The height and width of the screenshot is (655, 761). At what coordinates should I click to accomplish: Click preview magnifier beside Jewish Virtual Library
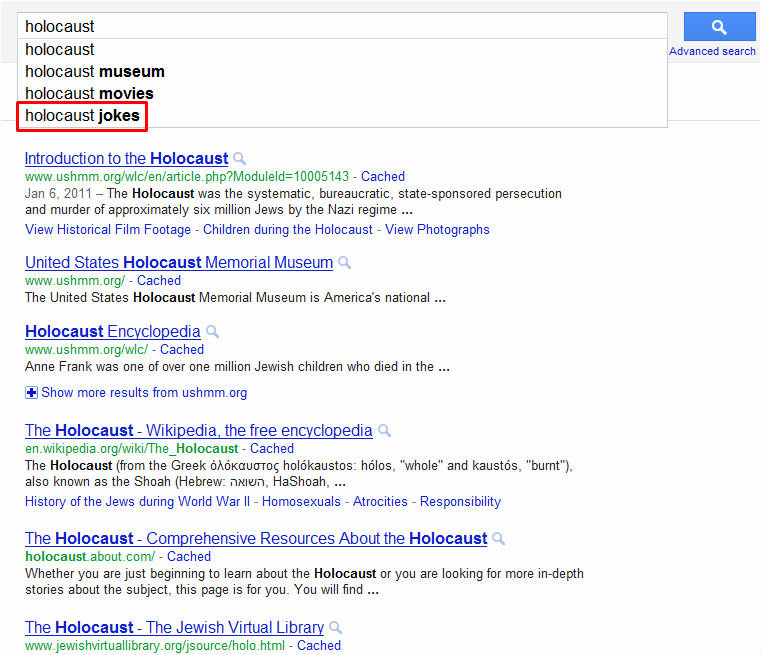pyautogui.click(x=336, y=628)
